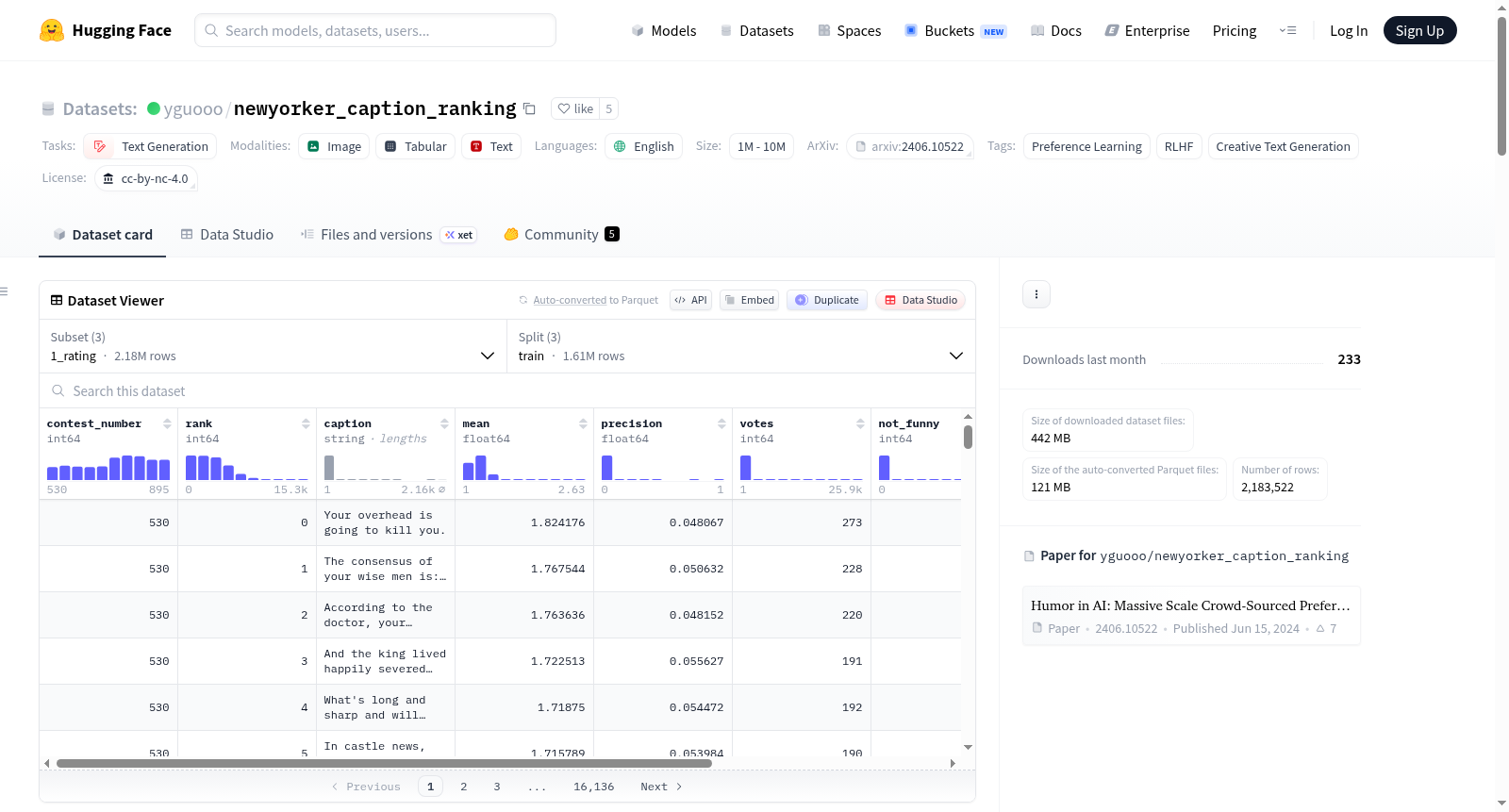The width and height of the screenshot is (1509, 812).
Task: Click the Preference Learning tag
Action: [1086, 146]
